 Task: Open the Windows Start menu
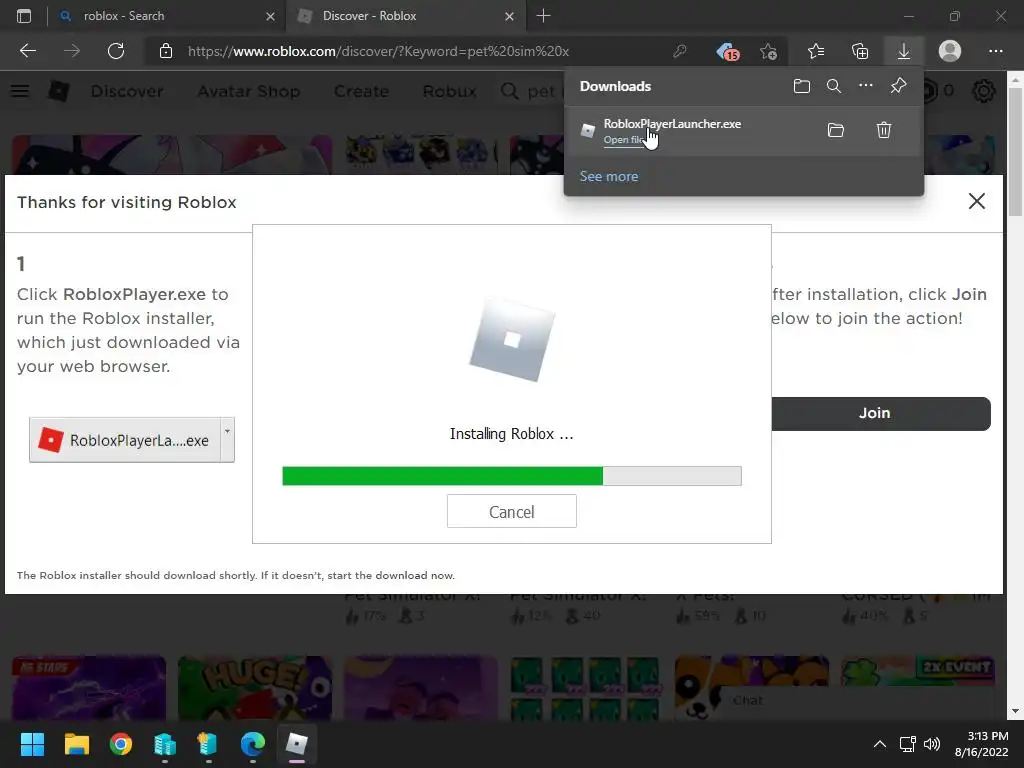click(32, 744)
